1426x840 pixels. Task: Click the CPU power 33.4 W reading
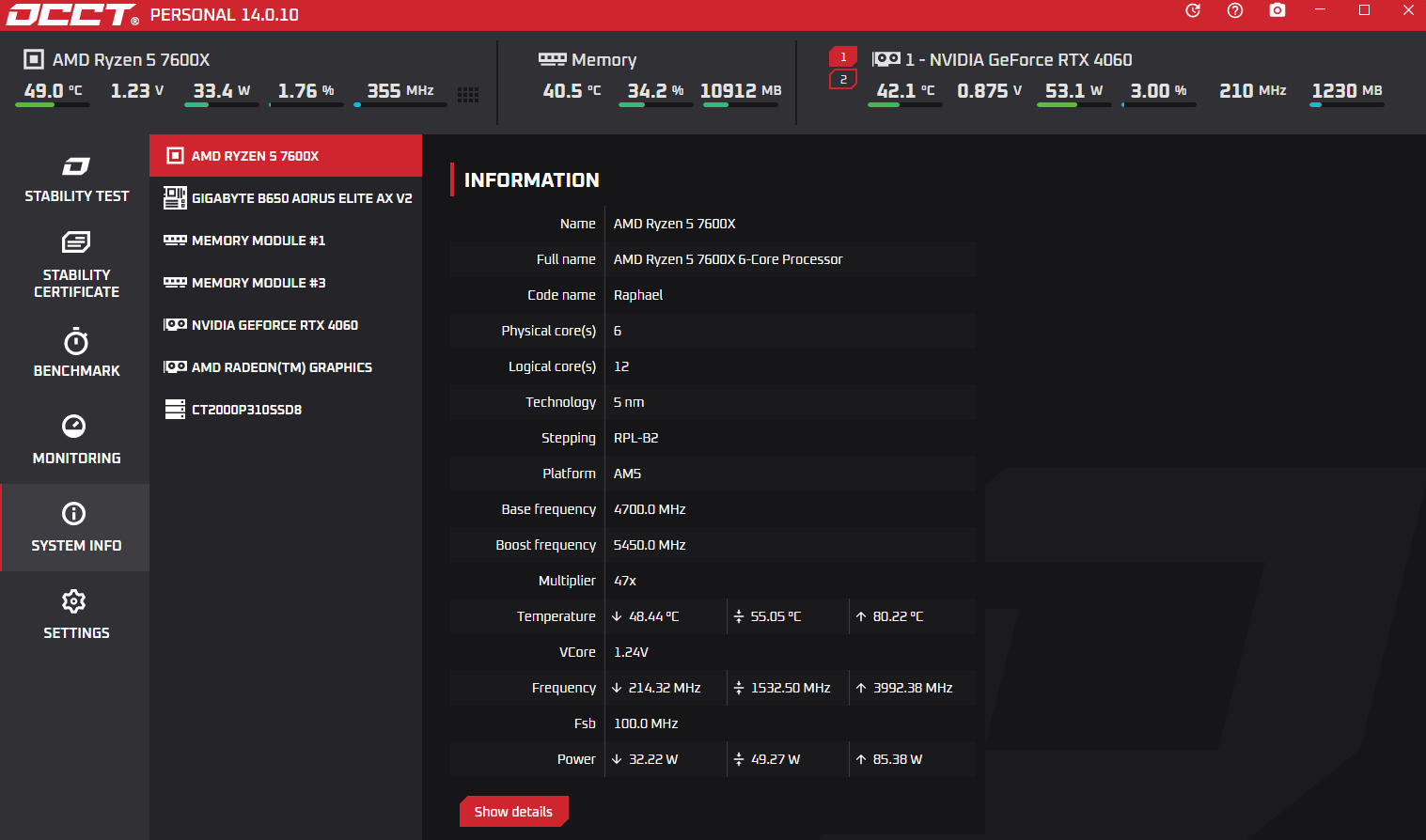pos(222,91)
